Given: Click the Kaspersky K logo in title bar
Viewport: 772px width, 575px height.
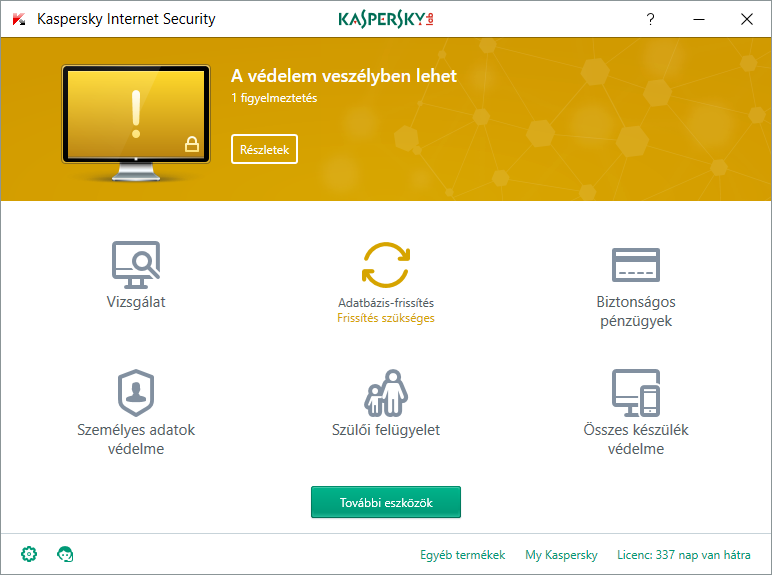Looking at the screenshot, I should click(x=19, y=19).
